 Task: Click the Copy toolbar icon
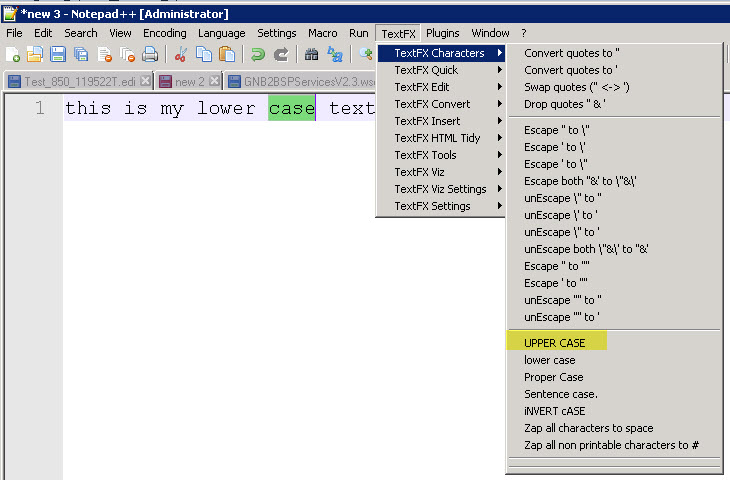(x=203, y=54)
